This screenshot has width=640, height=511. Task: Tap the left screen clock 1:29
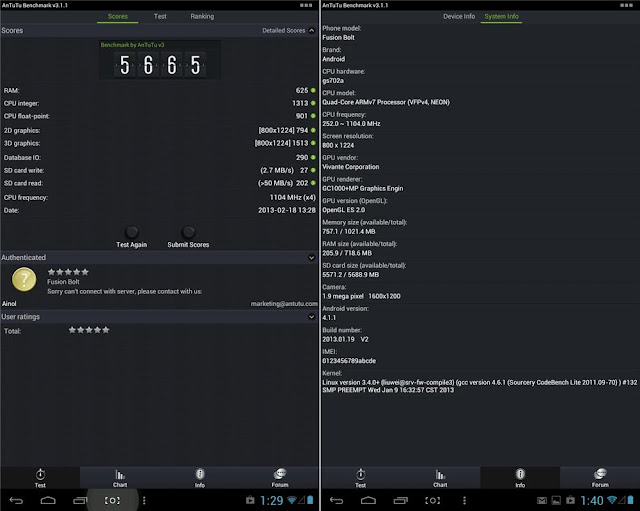click(x=271, y=500)
